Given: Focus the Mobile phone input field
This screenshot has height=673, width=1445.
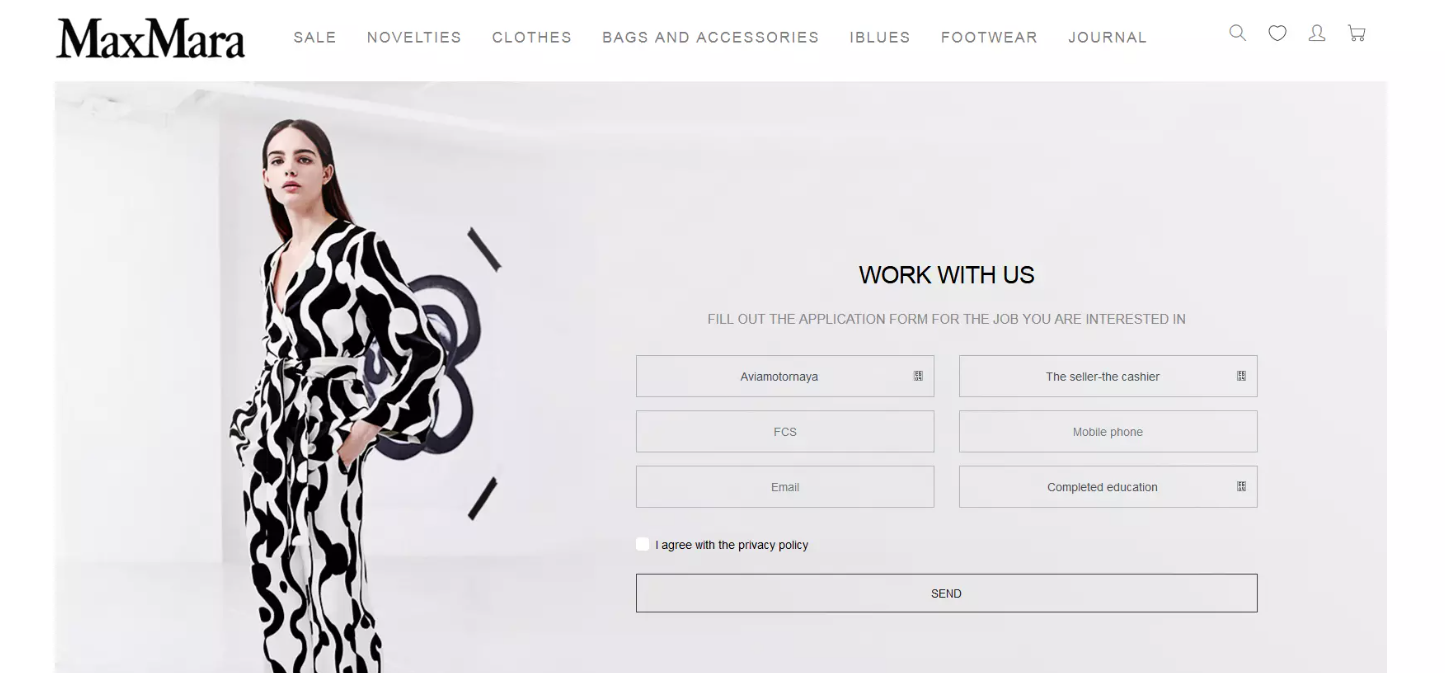Looking at the screenshot, I should pyautogui.click(x=1108, y=432).
